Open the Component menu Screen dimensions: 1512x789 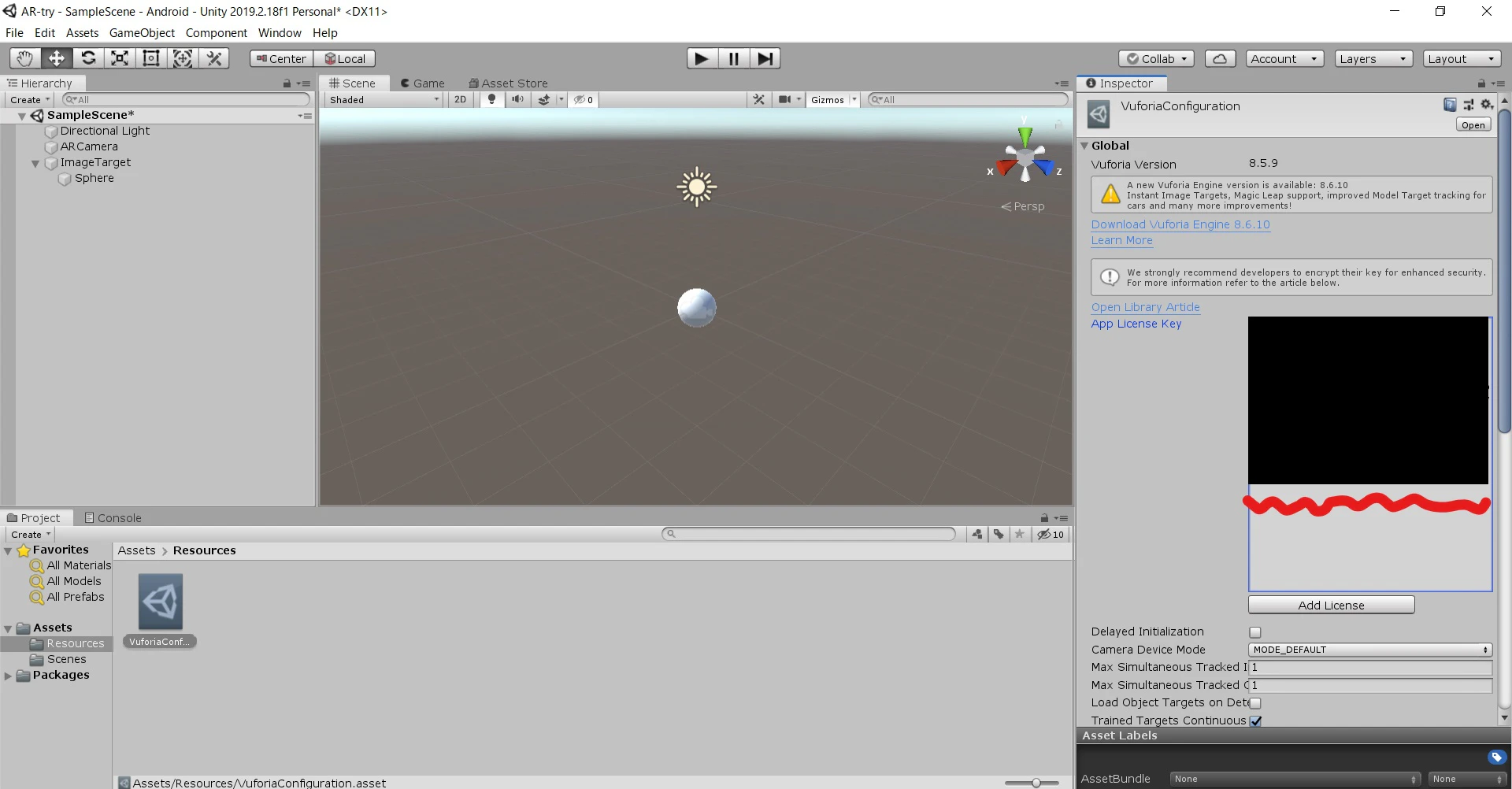point(217,33)
